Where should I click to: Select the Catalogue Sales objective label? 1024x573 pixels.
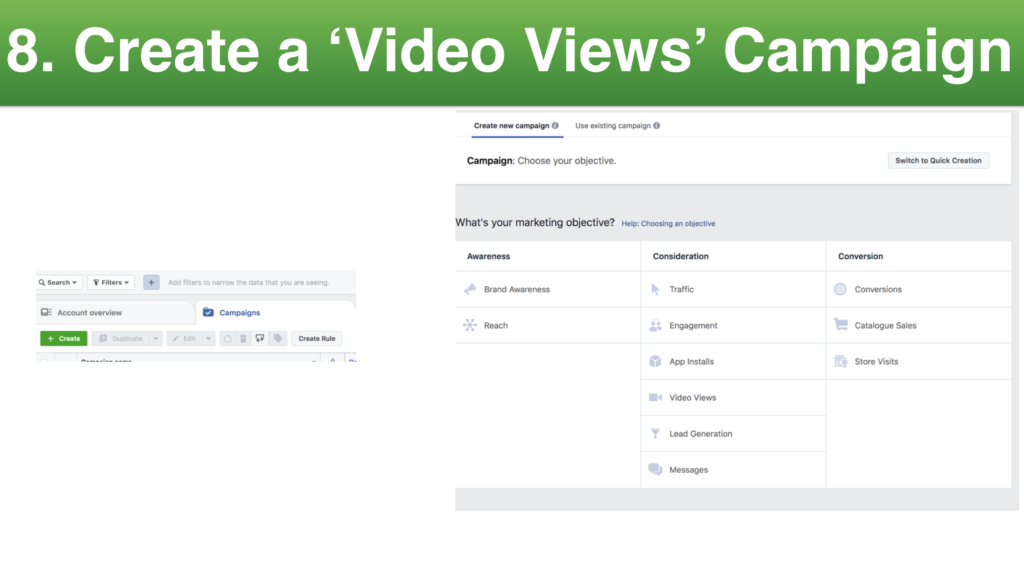(886, 325)
